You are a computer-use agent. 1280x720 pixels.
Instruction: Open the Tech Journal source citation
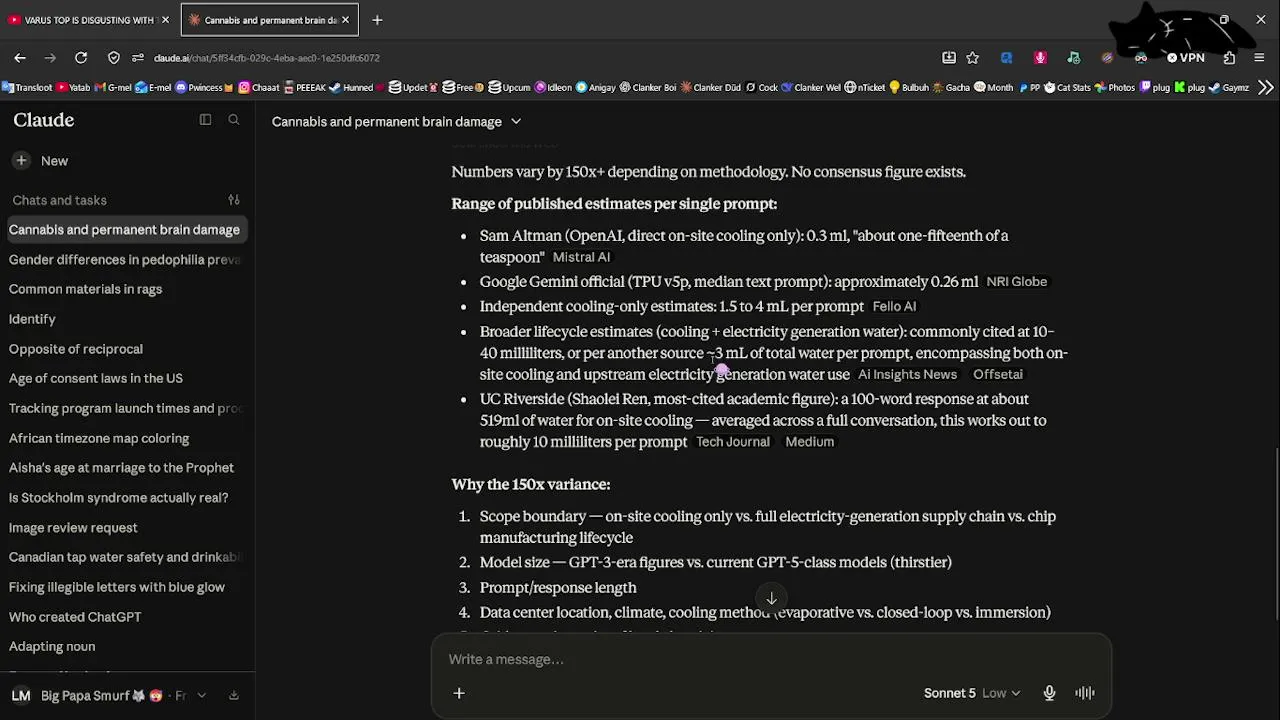coord(733,442)
